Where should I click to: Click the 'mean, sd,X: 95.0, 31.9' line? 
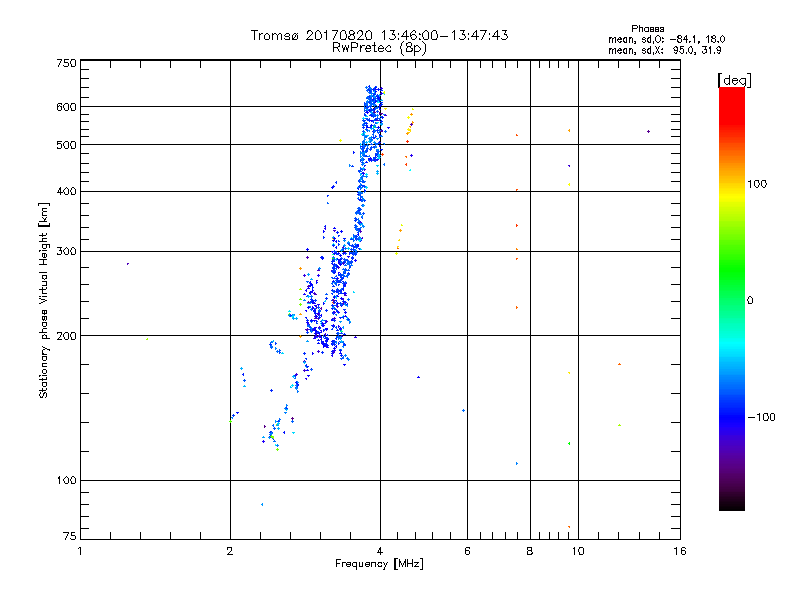[x=664, y=50]
